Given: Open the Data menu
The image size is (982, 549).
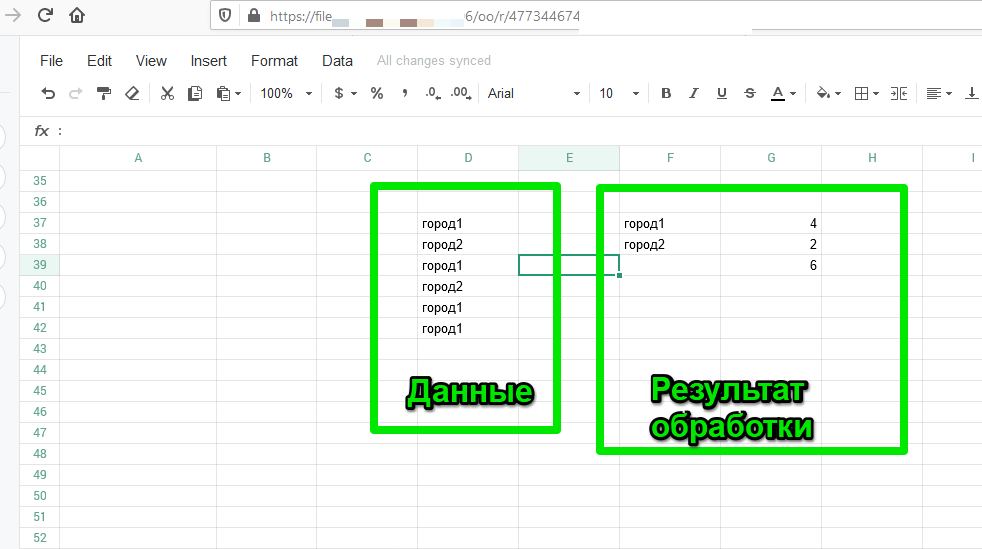Looking at the screenshot, I should [337, 61].
